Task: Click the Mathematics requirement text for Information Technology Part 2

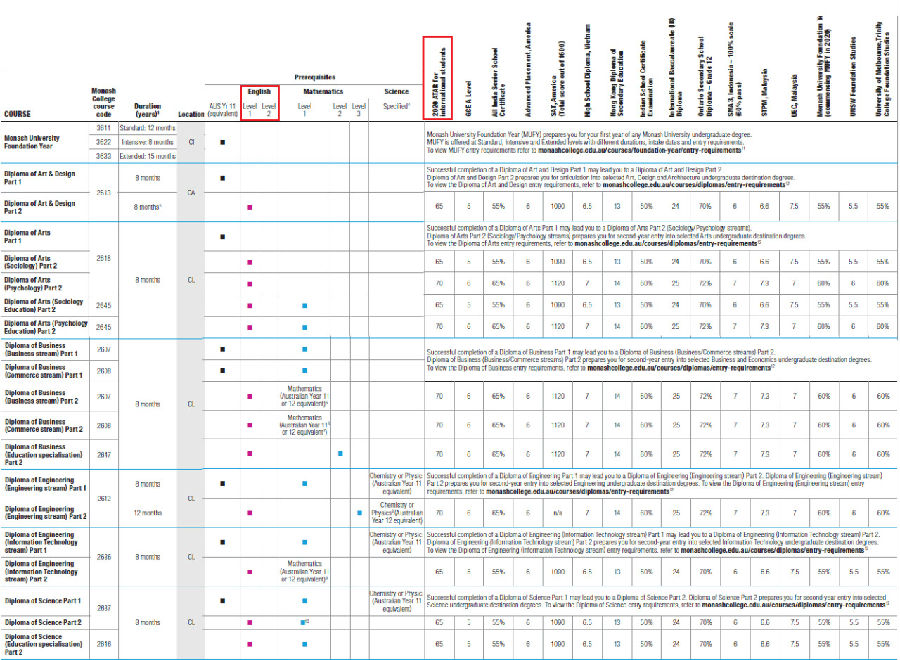Action: [305, 572]
